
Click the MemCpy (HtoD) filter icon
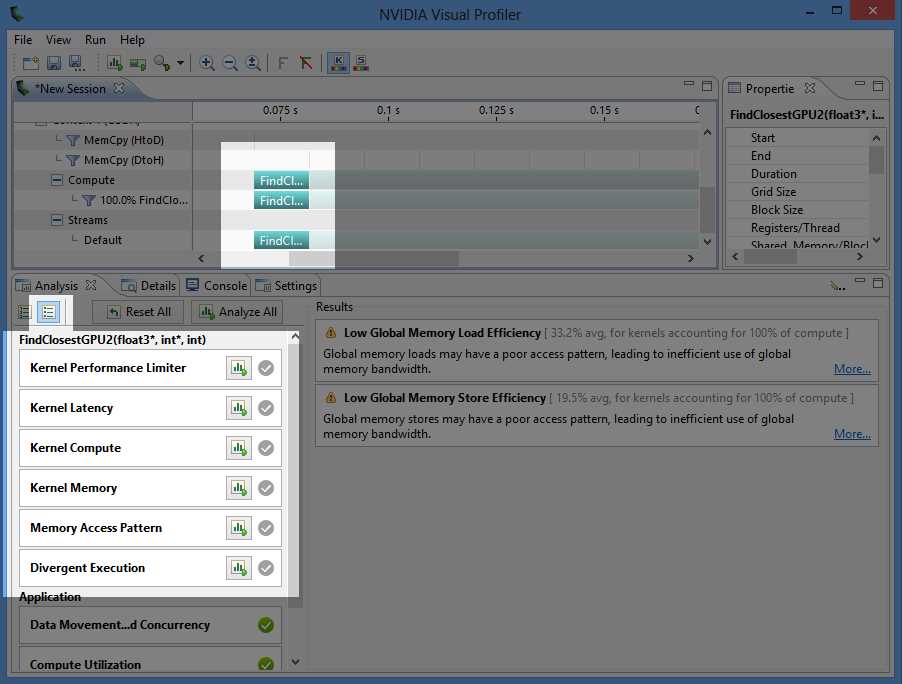72,140
